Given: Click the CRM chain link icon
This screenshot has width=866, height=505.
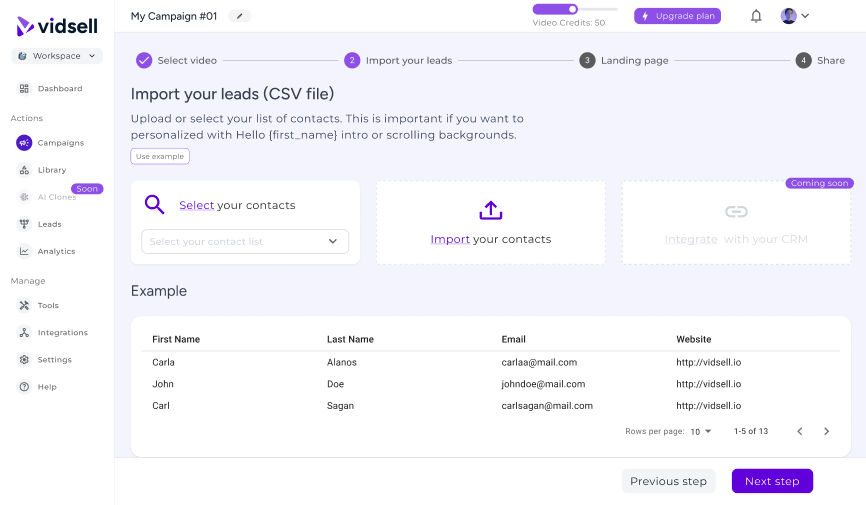Looking at the screenshot, I should click(x=736, y=212).
